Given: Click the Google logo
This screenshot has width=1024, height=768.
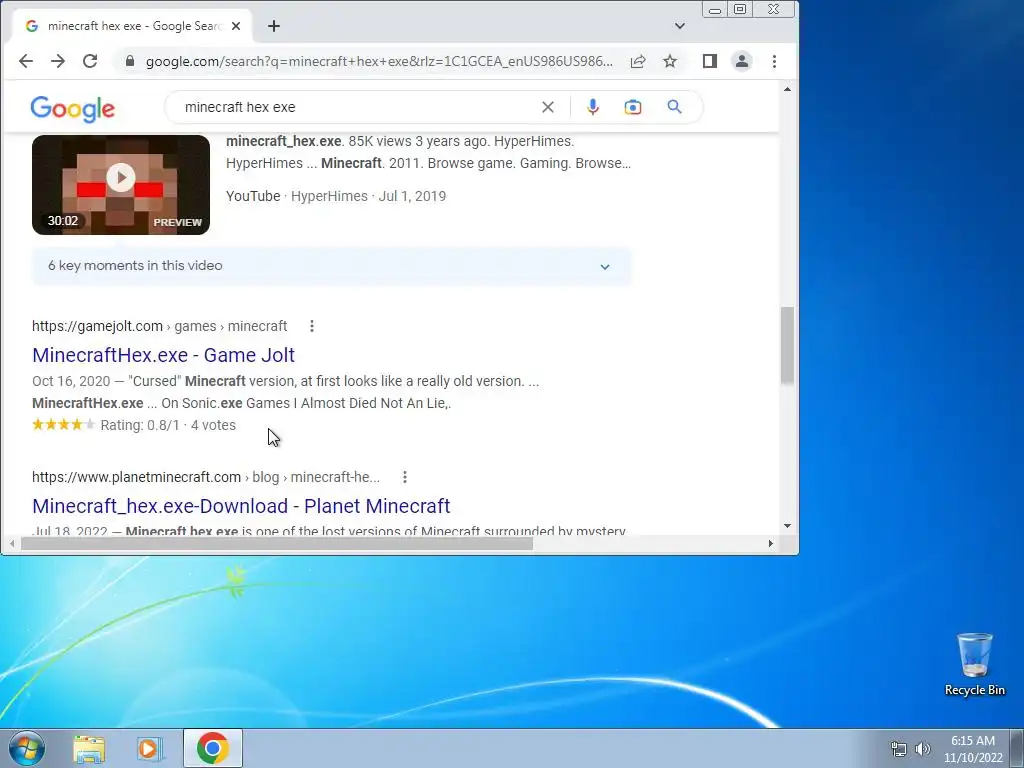Looking at the screenshot, I should [x=72, y=108].
